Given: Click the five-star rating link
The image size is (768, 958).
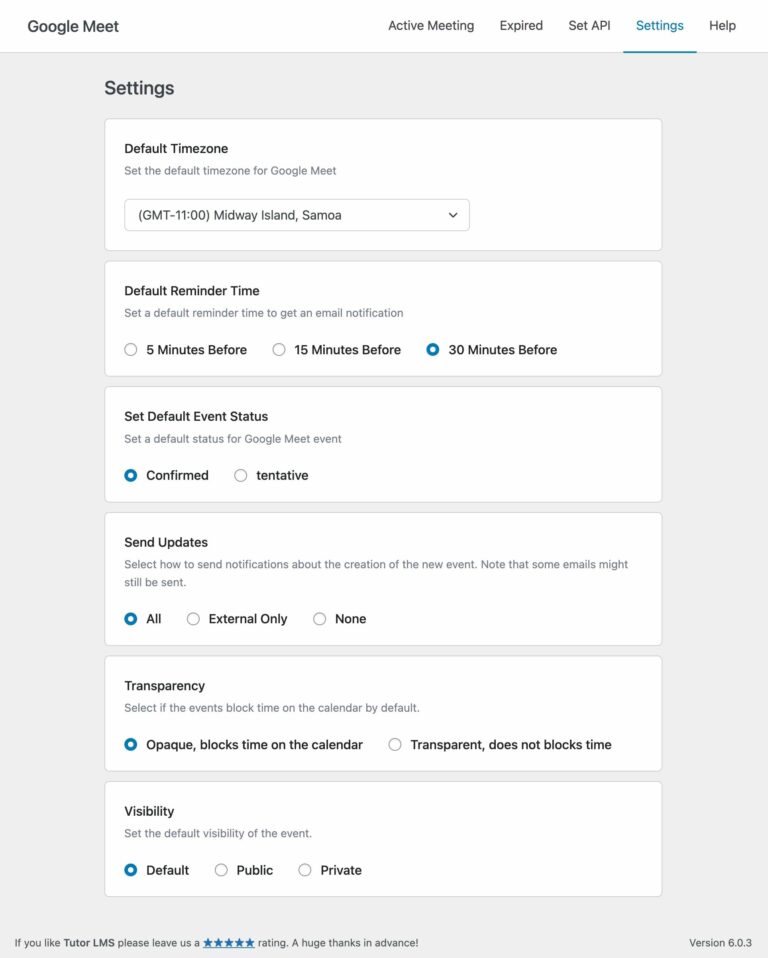Looking at the screenshot, I should click(x=229, y=942).
